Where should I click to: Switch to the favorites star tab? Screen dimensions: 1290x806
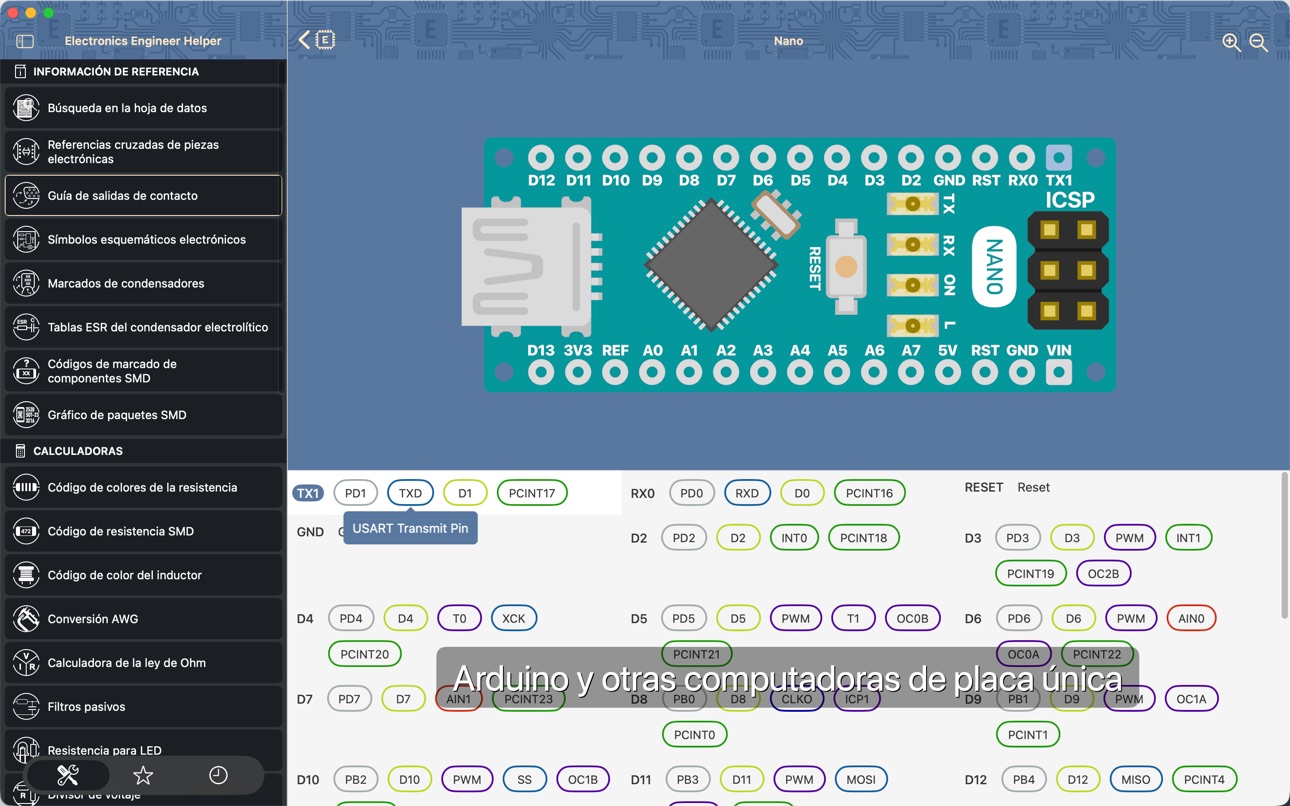143,775
